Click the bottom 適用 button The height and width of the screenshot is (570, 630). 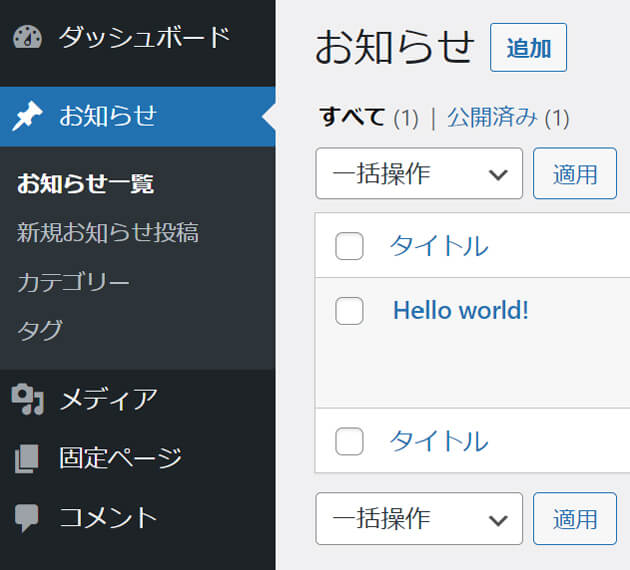coord(575,519)
